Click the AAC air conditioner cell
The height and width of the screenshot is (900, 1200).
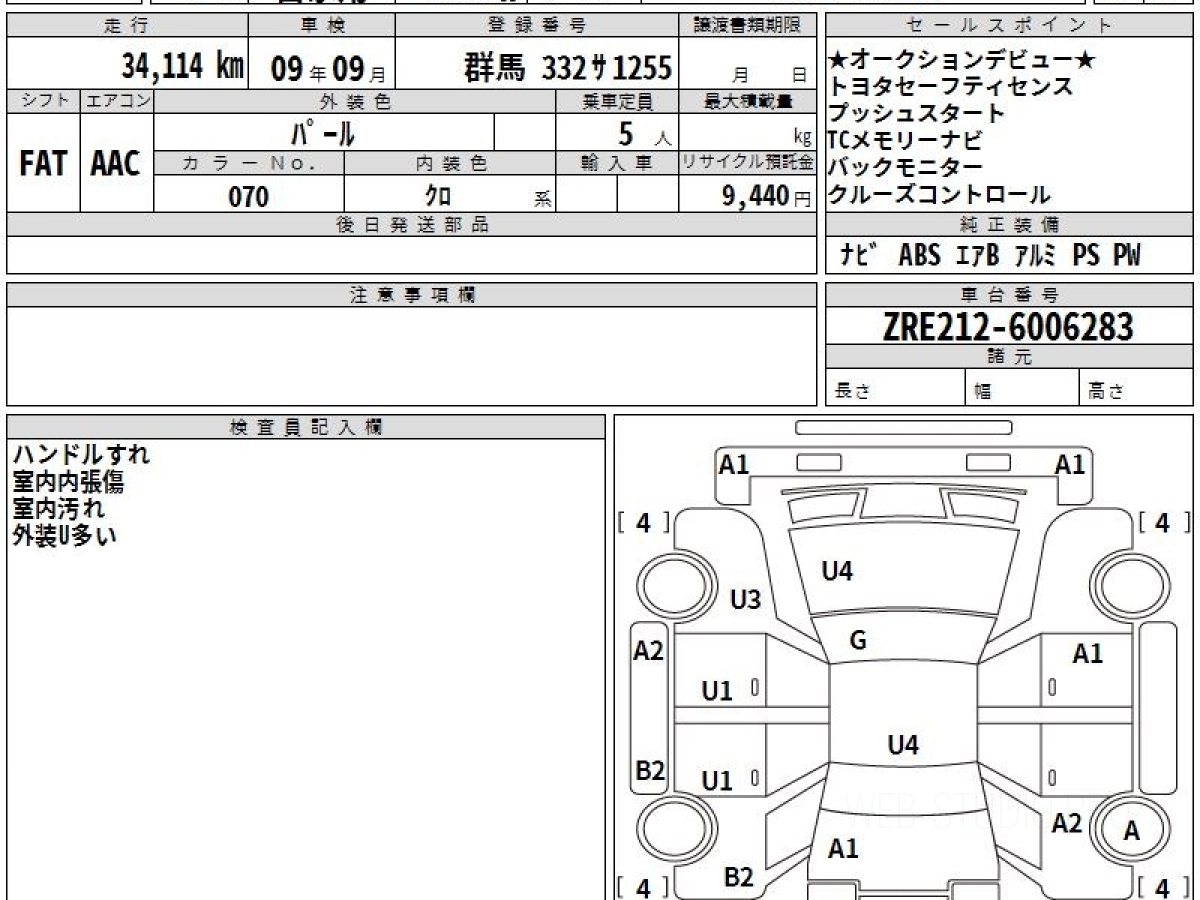click(x=116, y=164)
